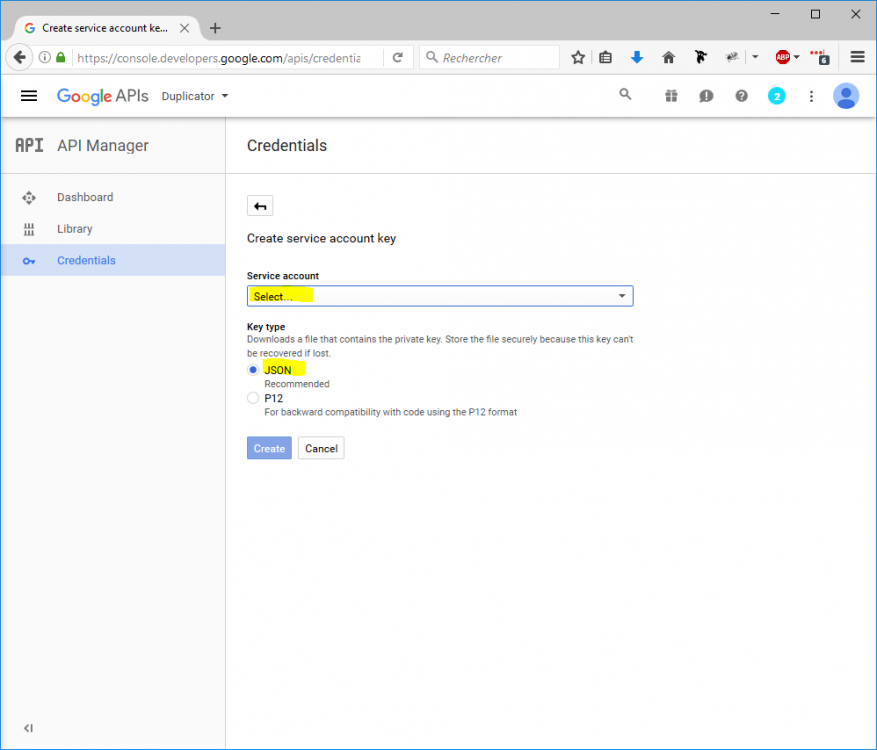This screenshot has width=877, height=750.
Task: Open the Duplicator project selector
Action: 195,96
